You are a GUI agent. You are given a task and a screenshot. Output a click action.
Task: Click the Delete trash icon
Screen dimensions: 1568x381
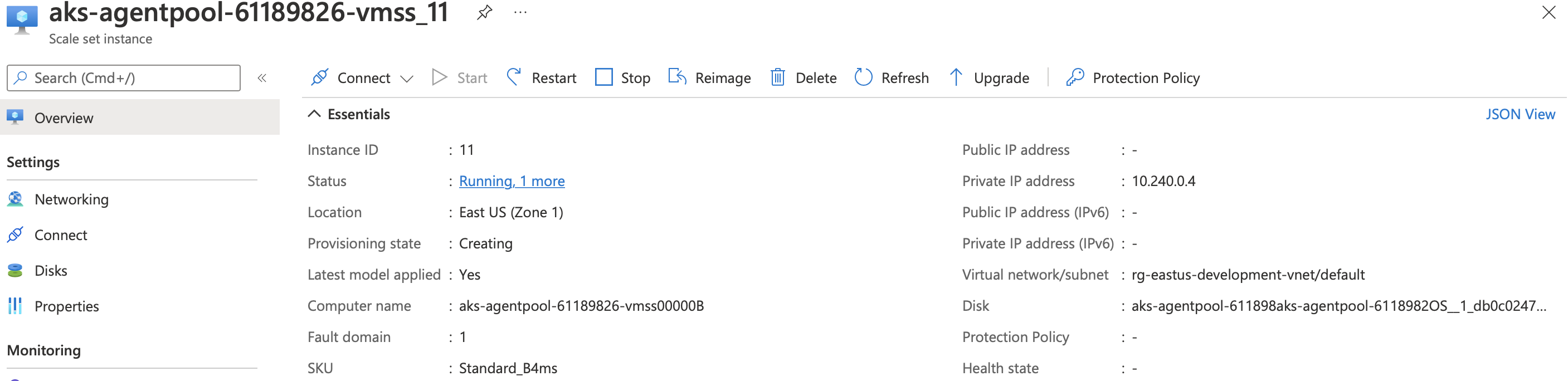(777, 77)
